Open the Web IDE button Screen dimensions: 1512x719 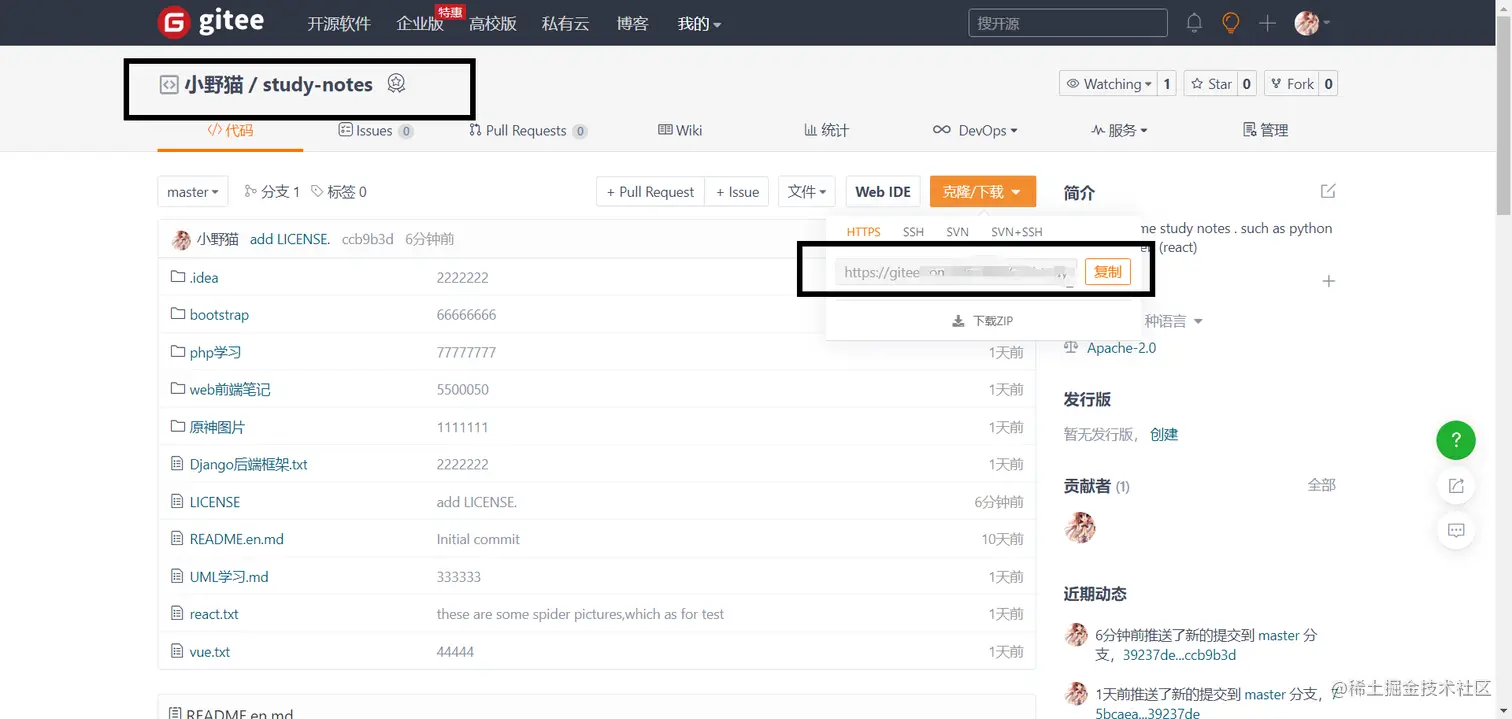pos(883,192)
